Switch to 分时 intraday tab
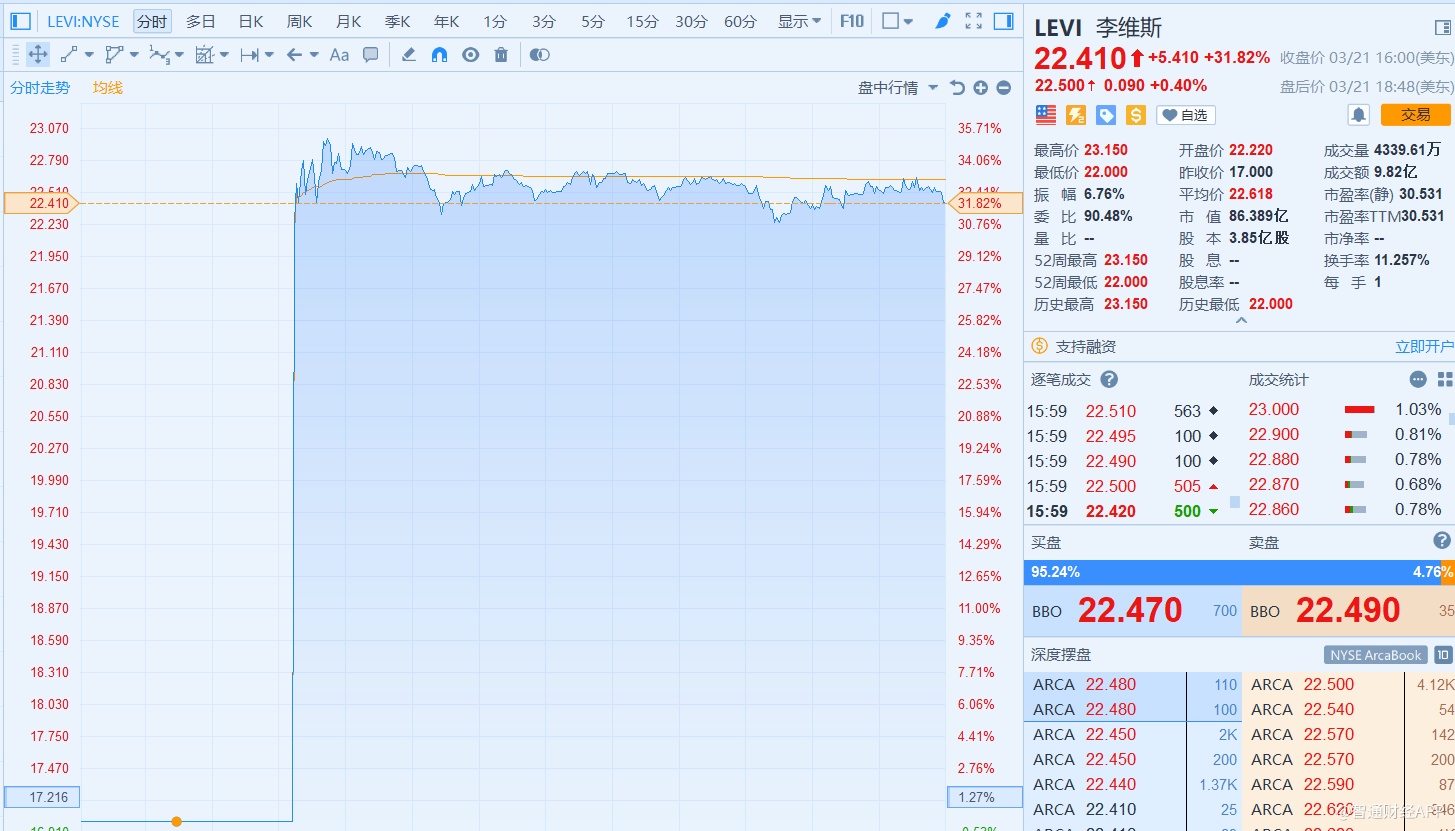The width and height of the screenshot is (1455, 831). (152, 21)
